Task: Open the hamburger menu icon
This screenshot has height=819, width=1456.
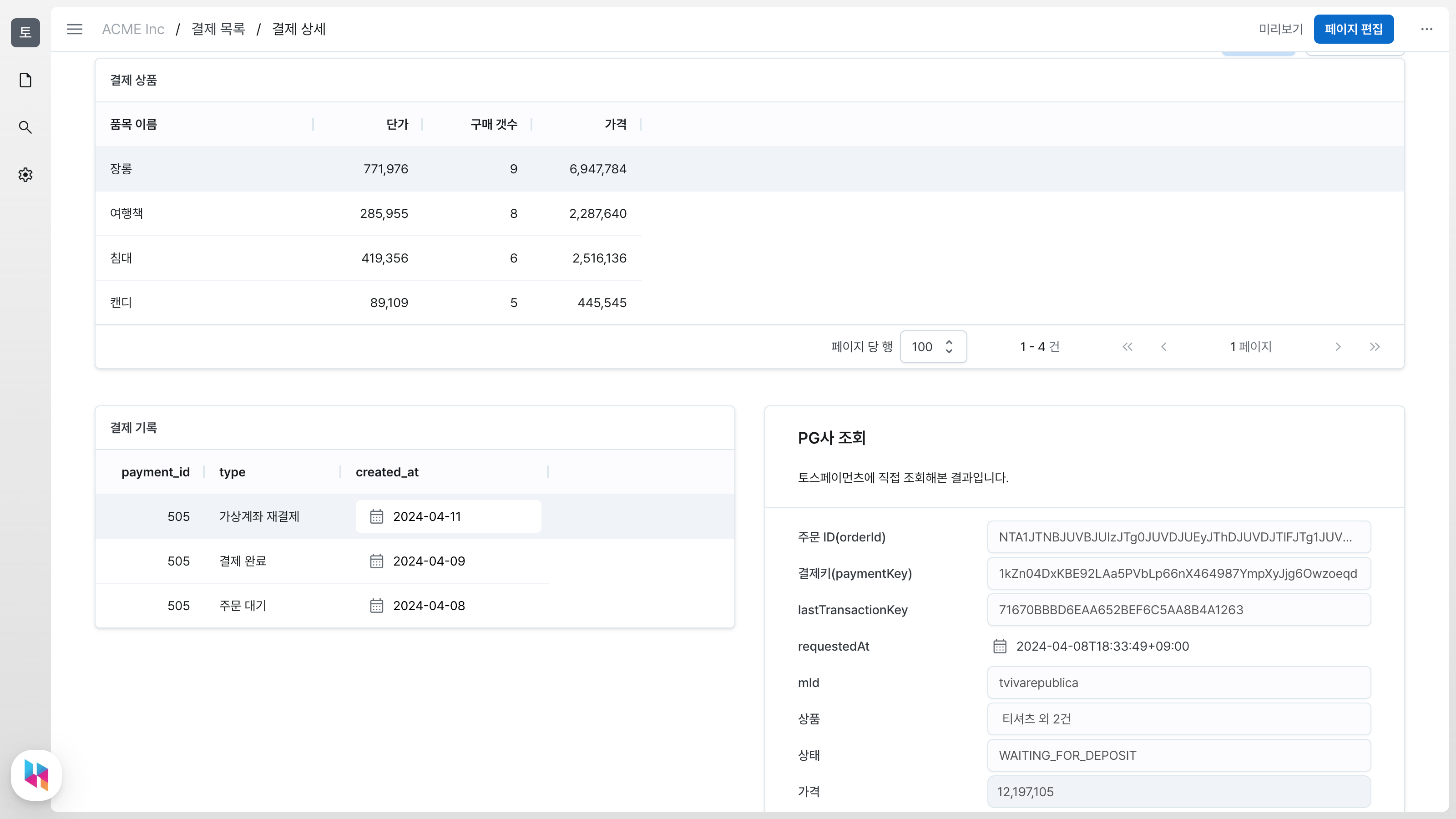Action: [75, 29]
